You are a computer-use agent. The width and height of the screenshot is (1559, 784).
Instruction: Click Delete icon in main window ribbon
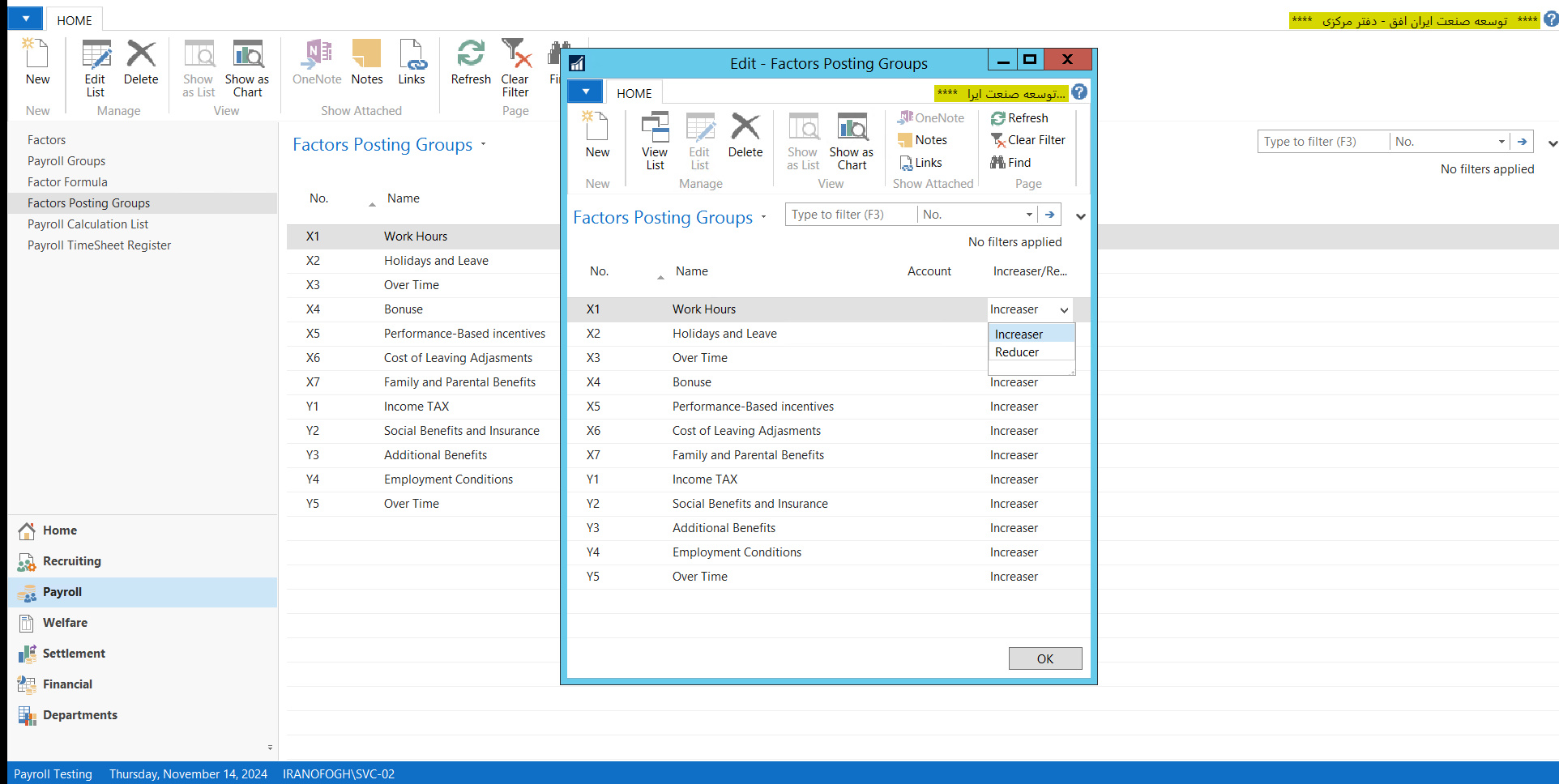tap(141, 63)
